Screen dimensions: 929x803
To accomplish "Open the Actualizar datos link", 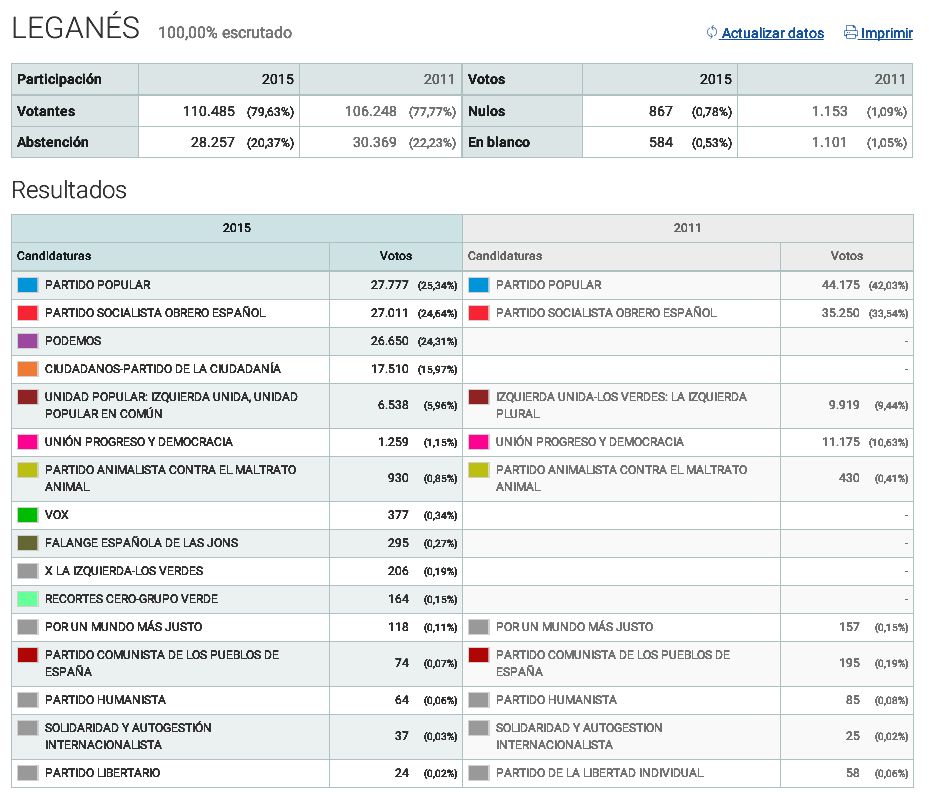I will click(x=772, y=33).
